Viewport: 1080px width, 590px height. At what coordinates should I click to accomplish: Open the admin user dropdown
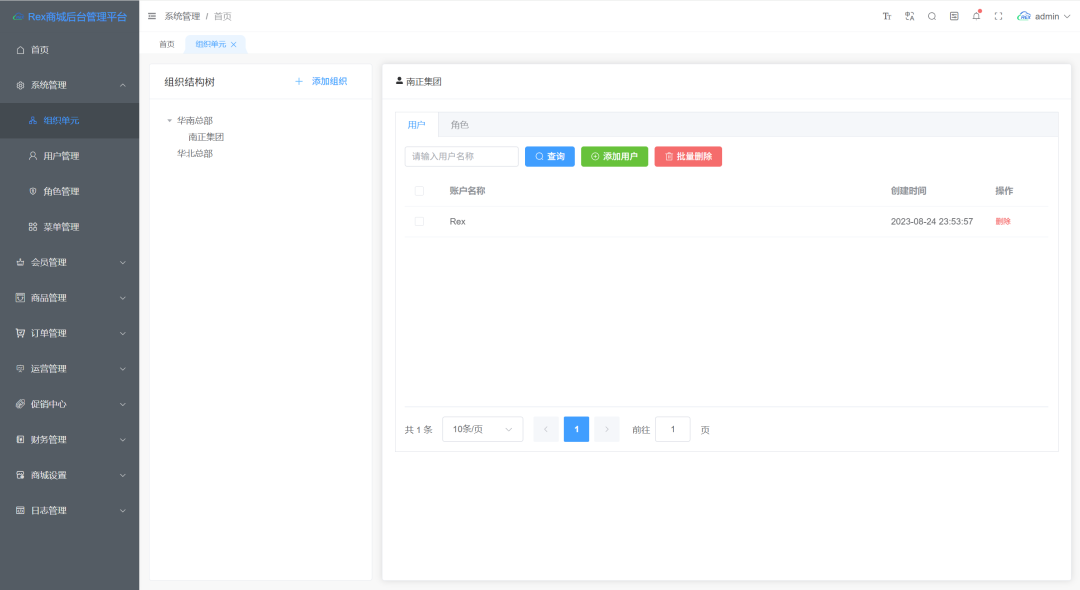[x=1045, y=16]
